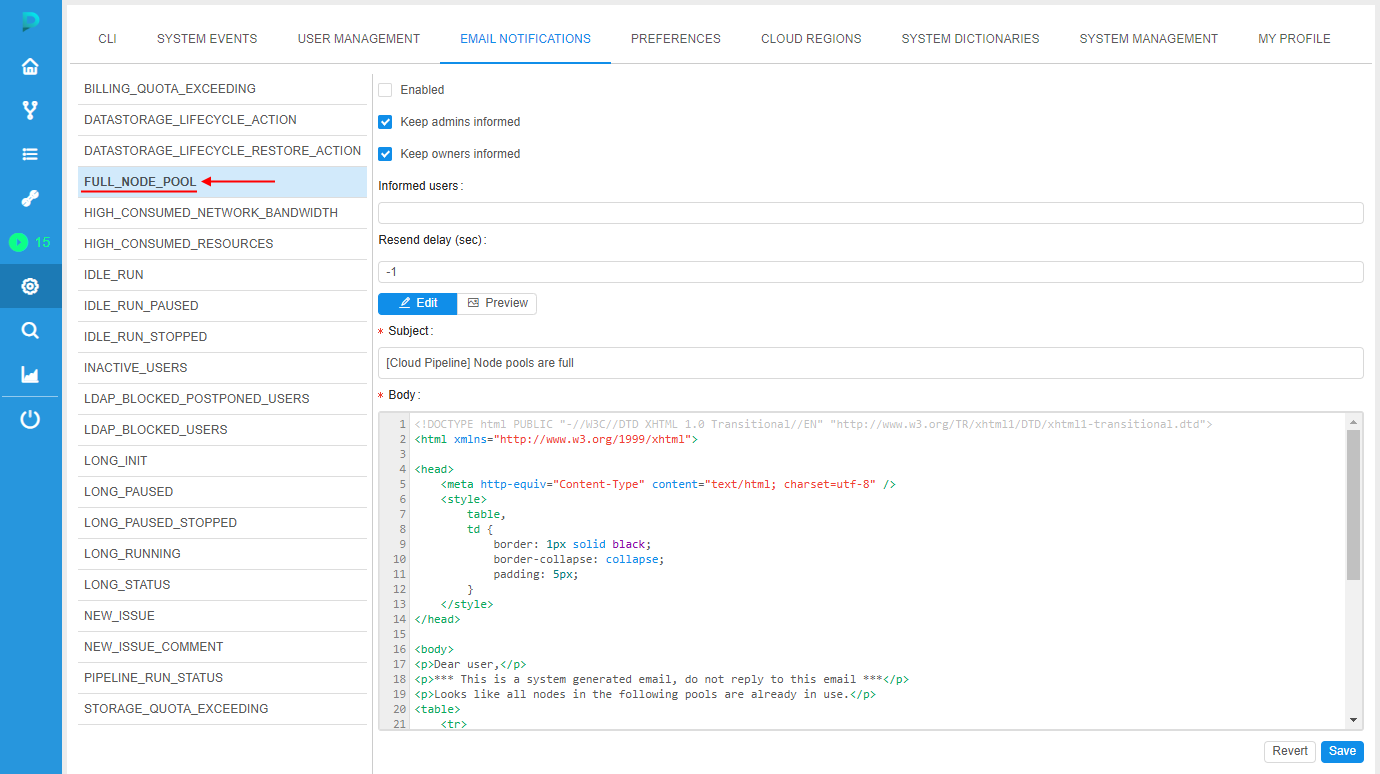
Task: Select STORAGE_QUOTA_EXCEEDING notification
Action: pyautogui.click(x=222, y=709)
